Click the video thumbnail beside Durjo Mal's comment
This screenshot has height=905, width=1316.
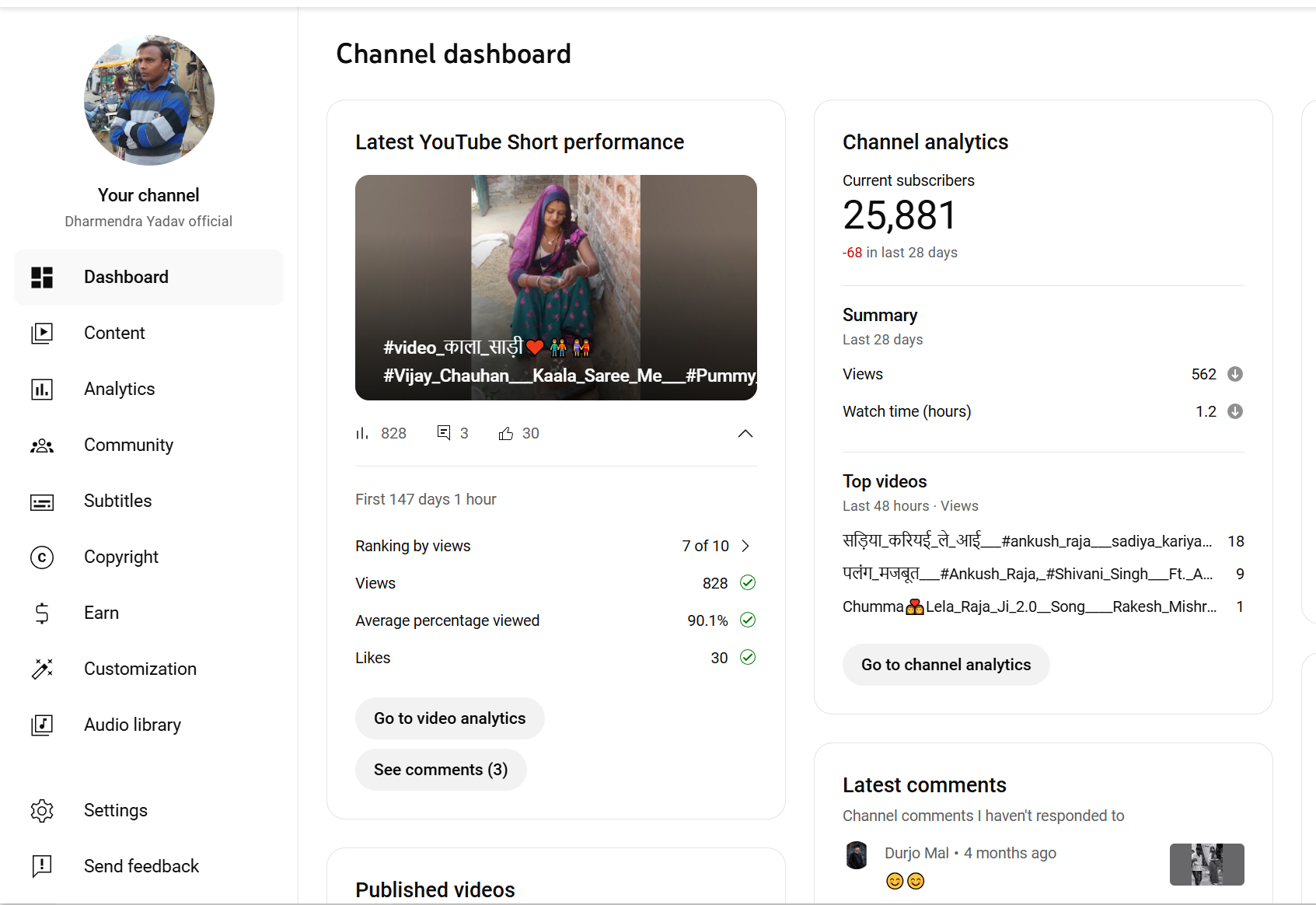point(1207,865)
